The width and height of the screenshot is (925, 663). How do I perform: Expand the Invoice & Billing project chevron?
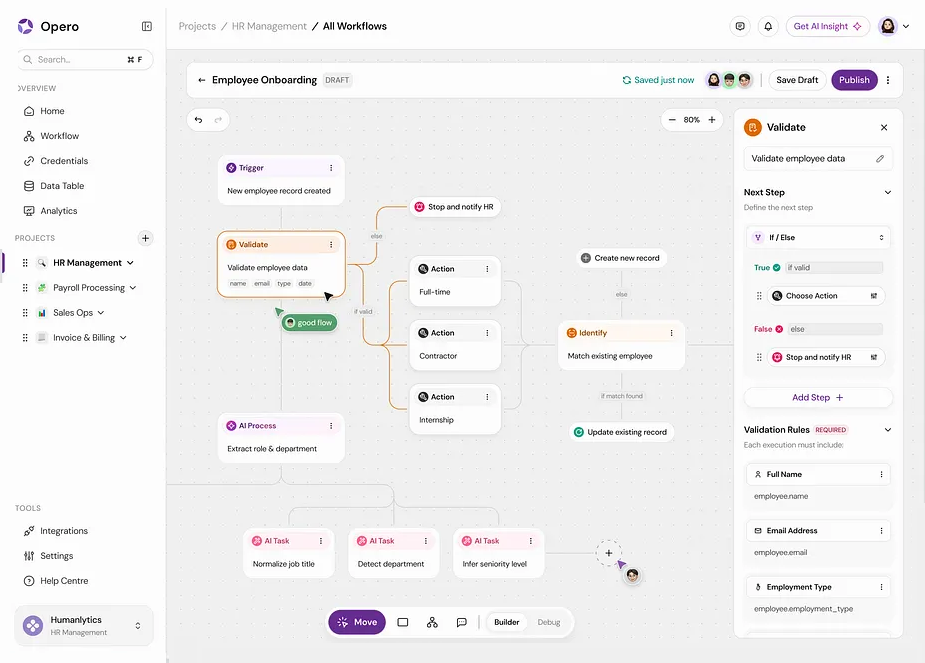[x=123, y=338]
